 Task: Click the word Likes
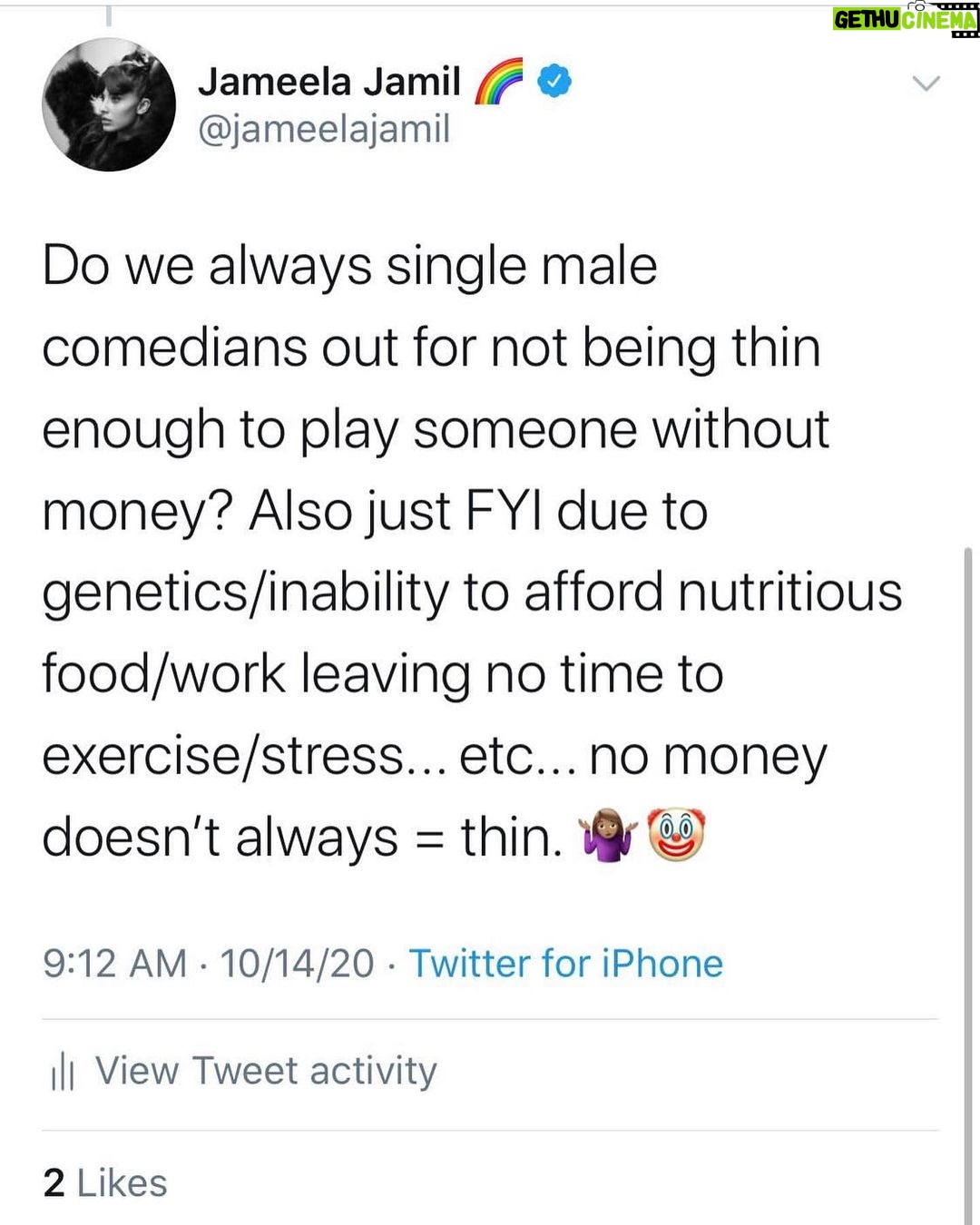[x=122, y=1182]
